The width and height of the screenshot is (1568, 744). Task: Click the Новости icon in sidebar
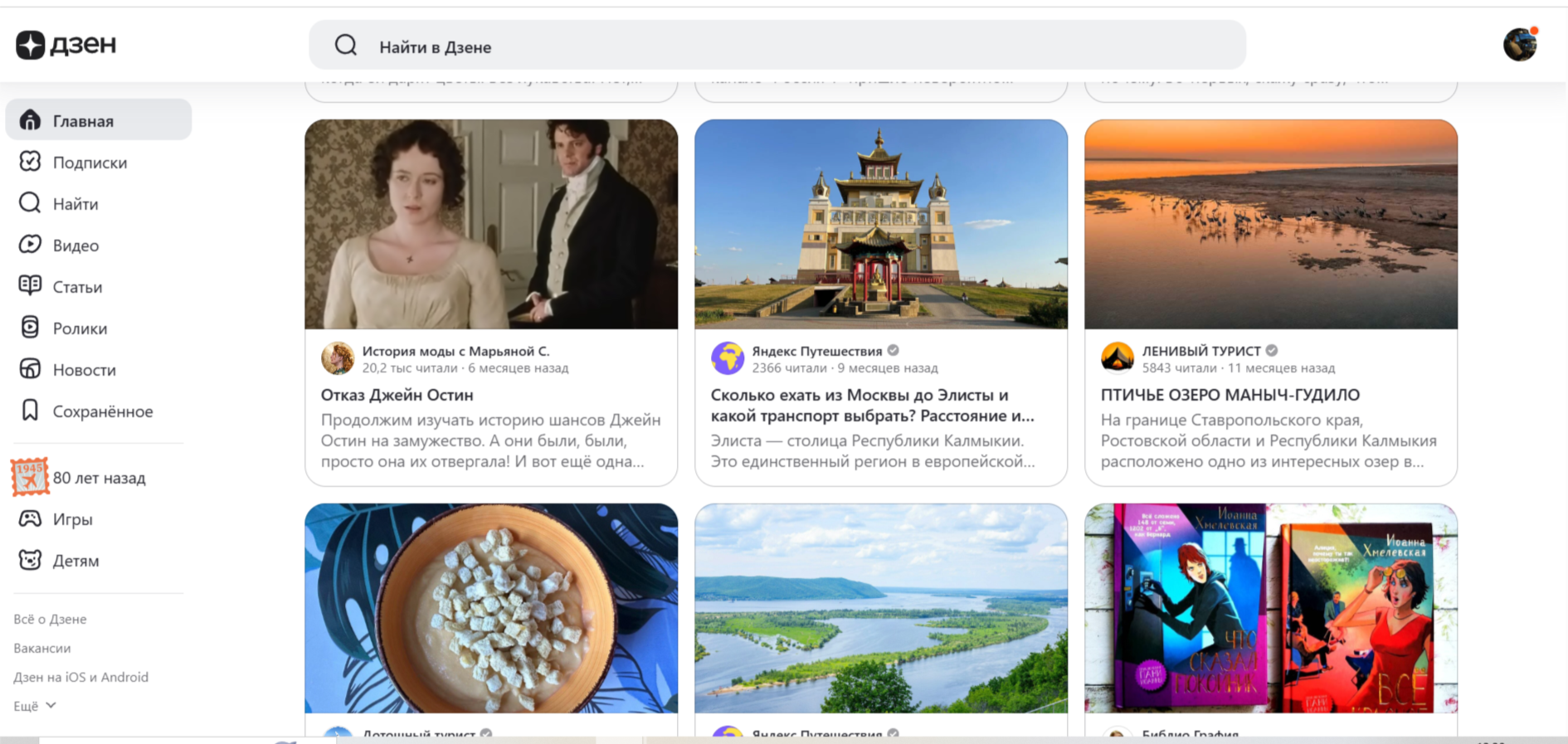(30, 369)
